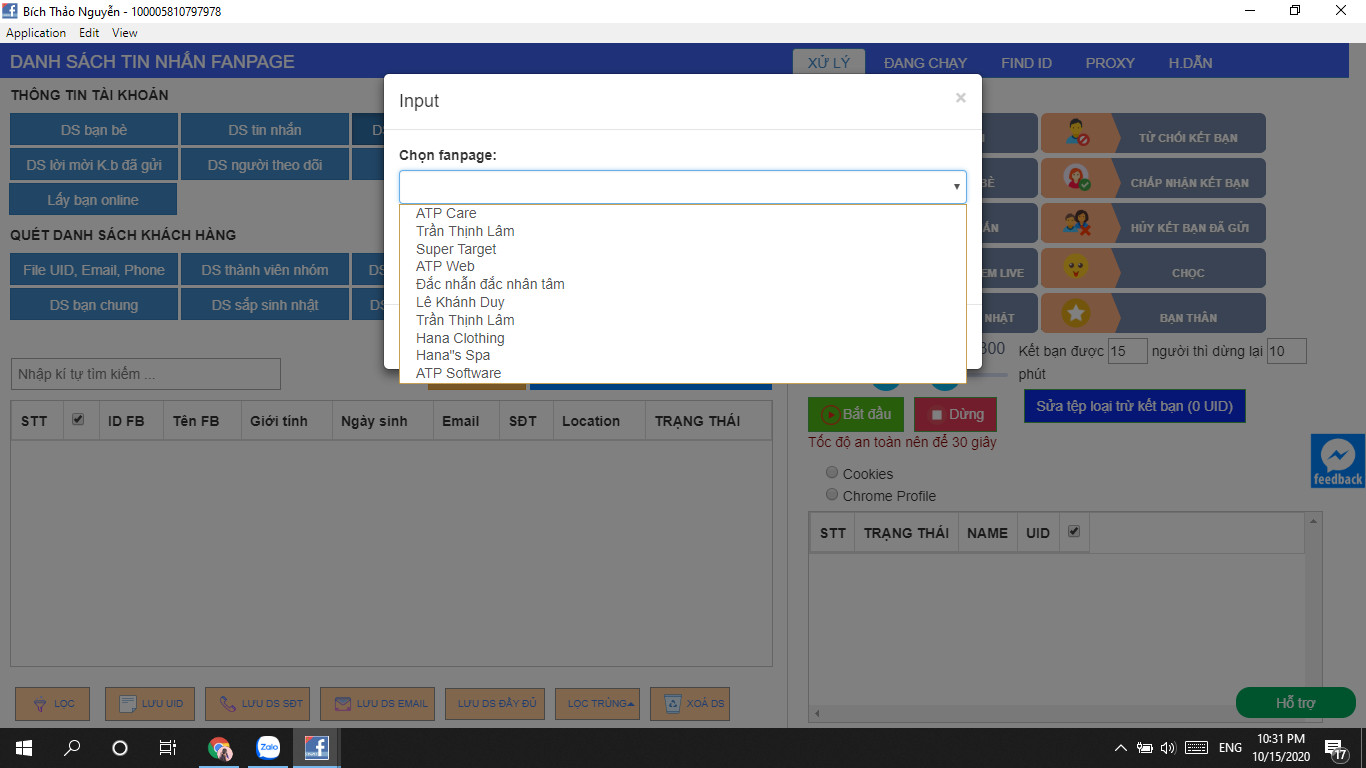The image size is (1366, 768).
Task: Switch to the XỬ LÝ tab
Action: click(828, 62)
